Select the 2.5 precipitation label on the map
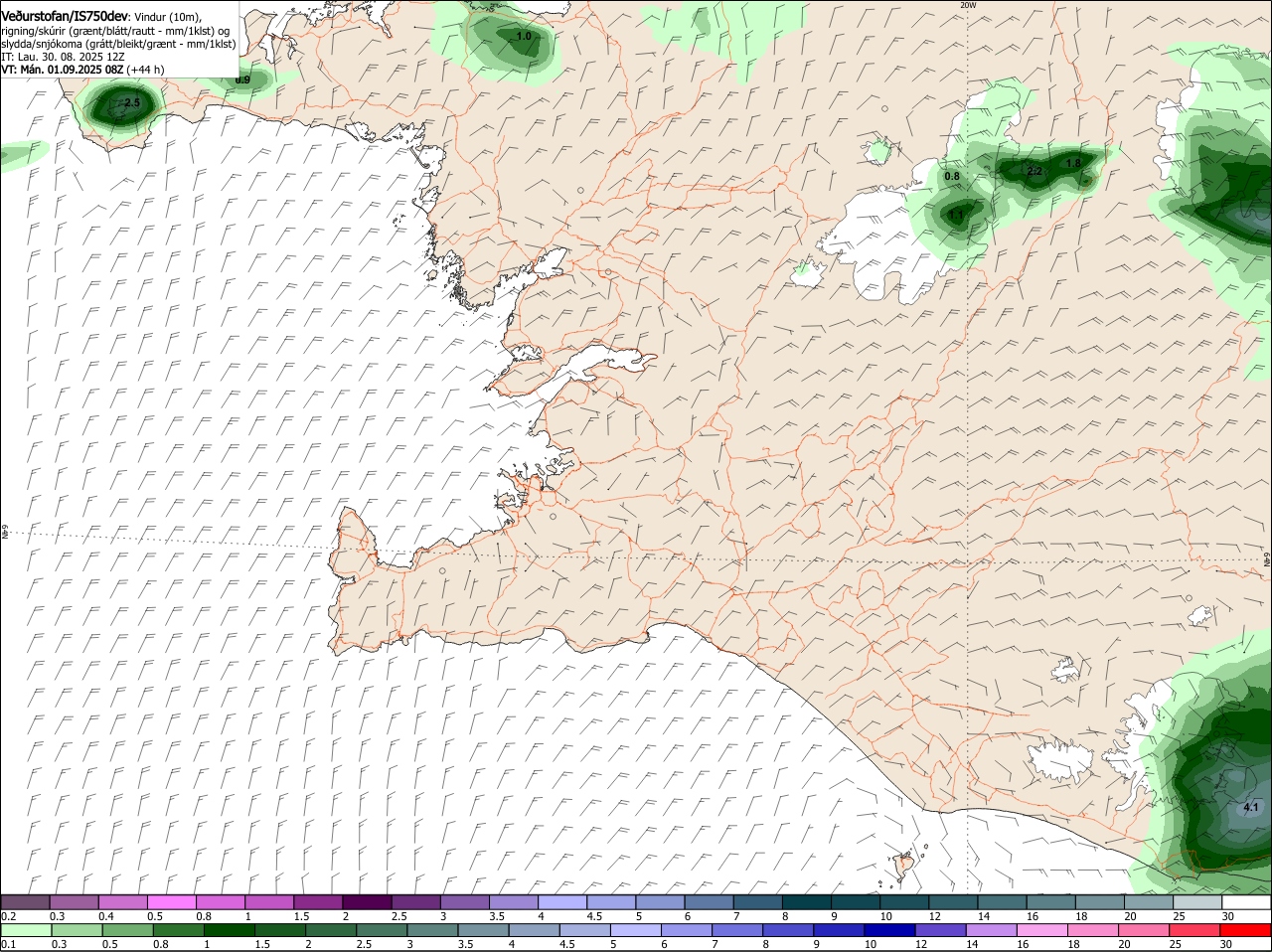 coord(131,102)
